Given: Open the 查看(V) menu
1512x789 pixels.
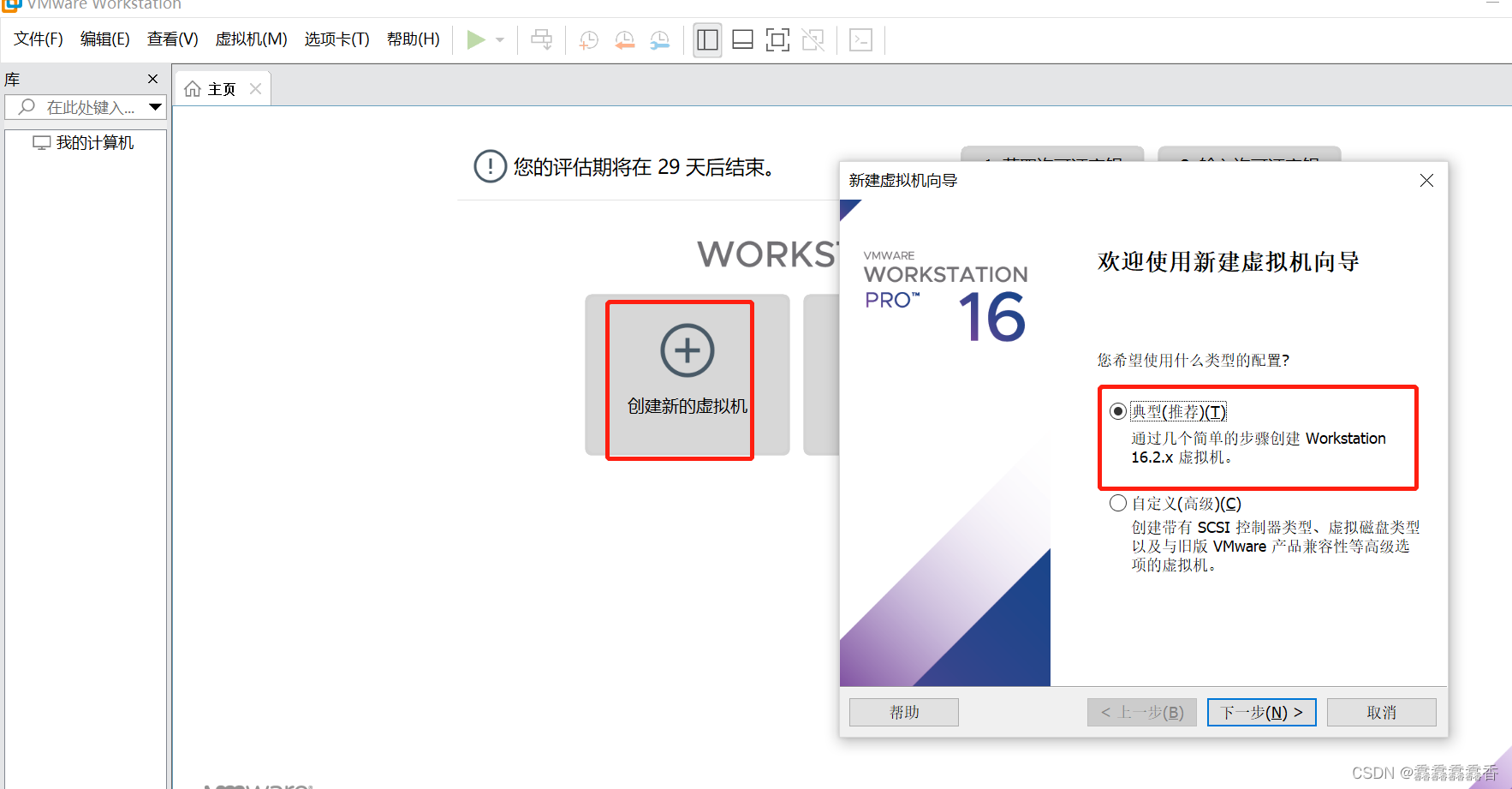Looking at the screenshot, I should tap(173, 39).
